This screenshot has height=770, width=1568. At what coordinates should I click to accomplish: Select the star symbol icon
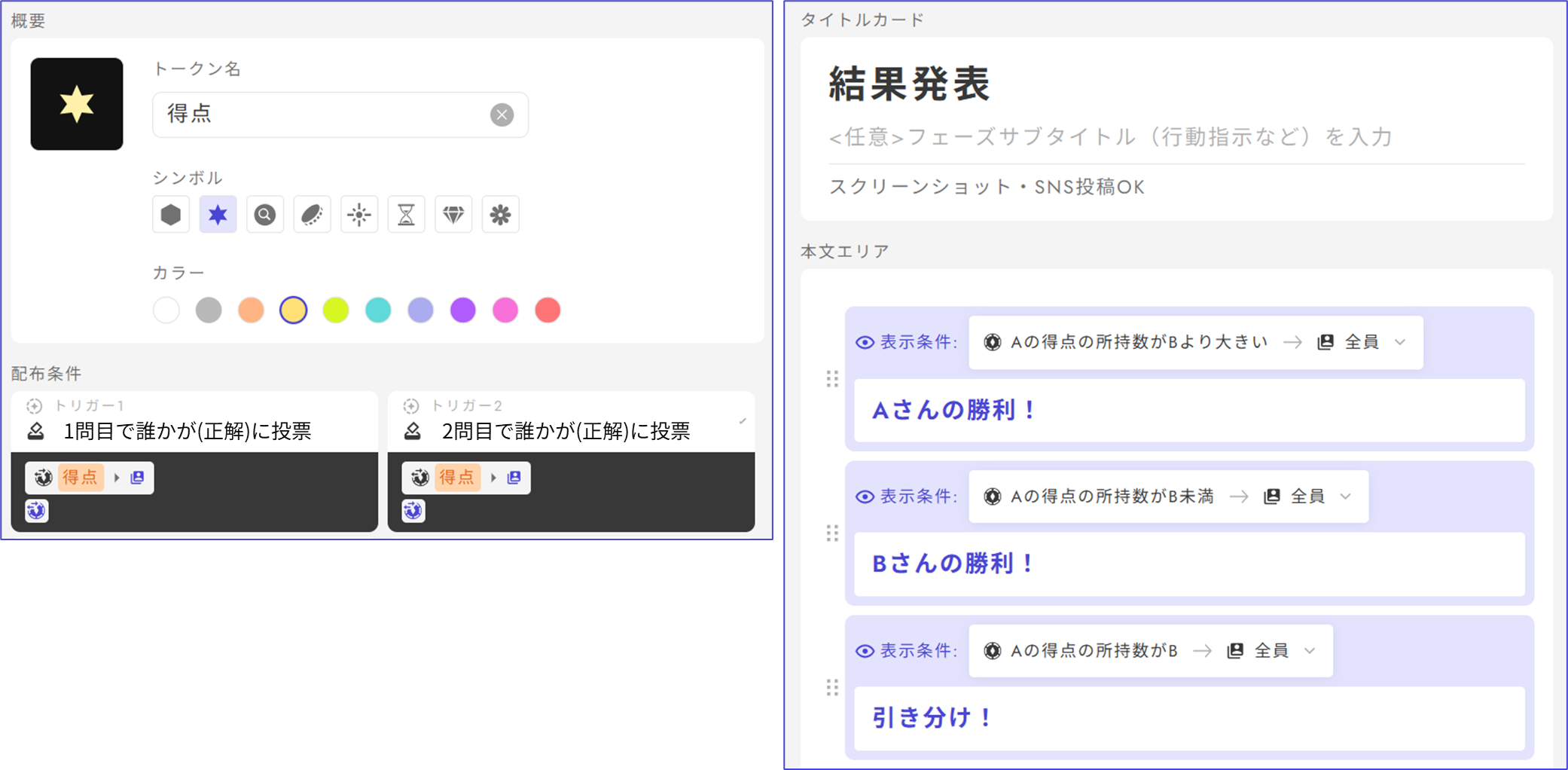tap(218, 215)
